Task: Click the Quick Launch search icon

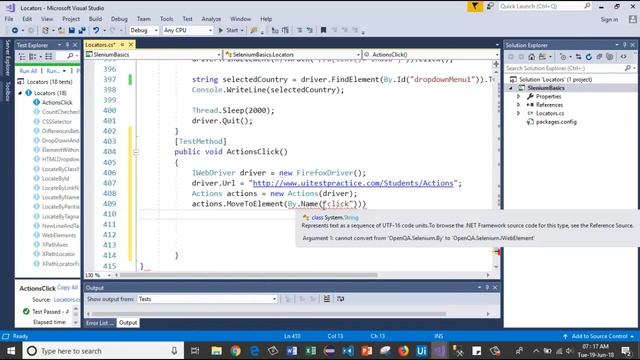Action: point(587,6)
